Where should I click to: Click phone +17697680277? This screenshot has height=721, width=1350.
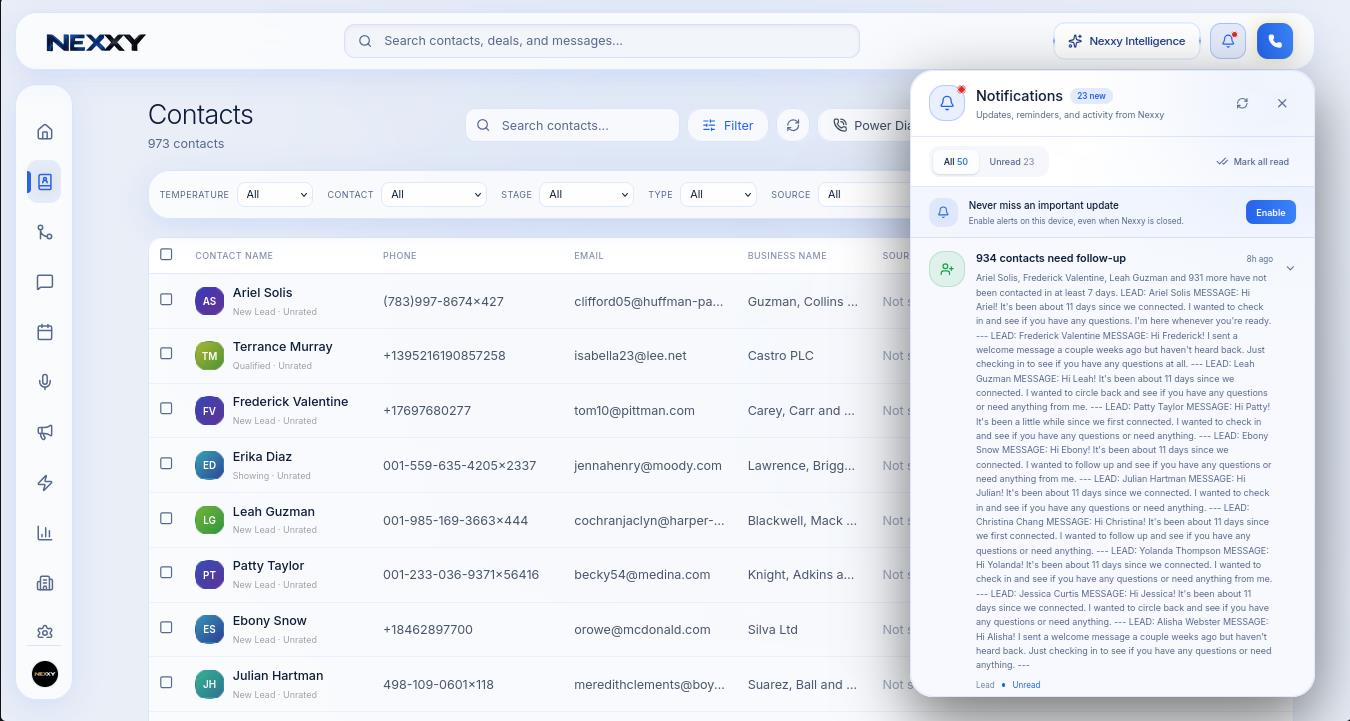(x=427, y=410)
